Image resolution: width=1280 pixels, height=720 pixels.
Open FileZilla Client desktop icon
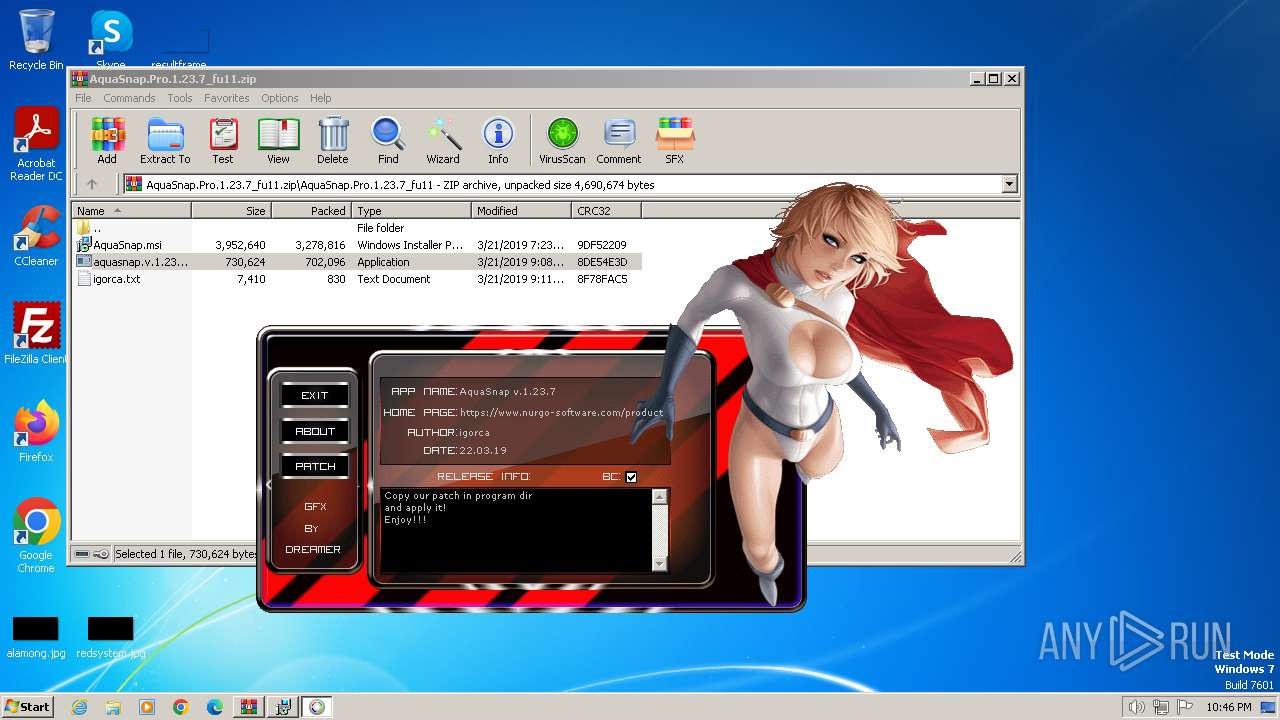click(36, 334)
